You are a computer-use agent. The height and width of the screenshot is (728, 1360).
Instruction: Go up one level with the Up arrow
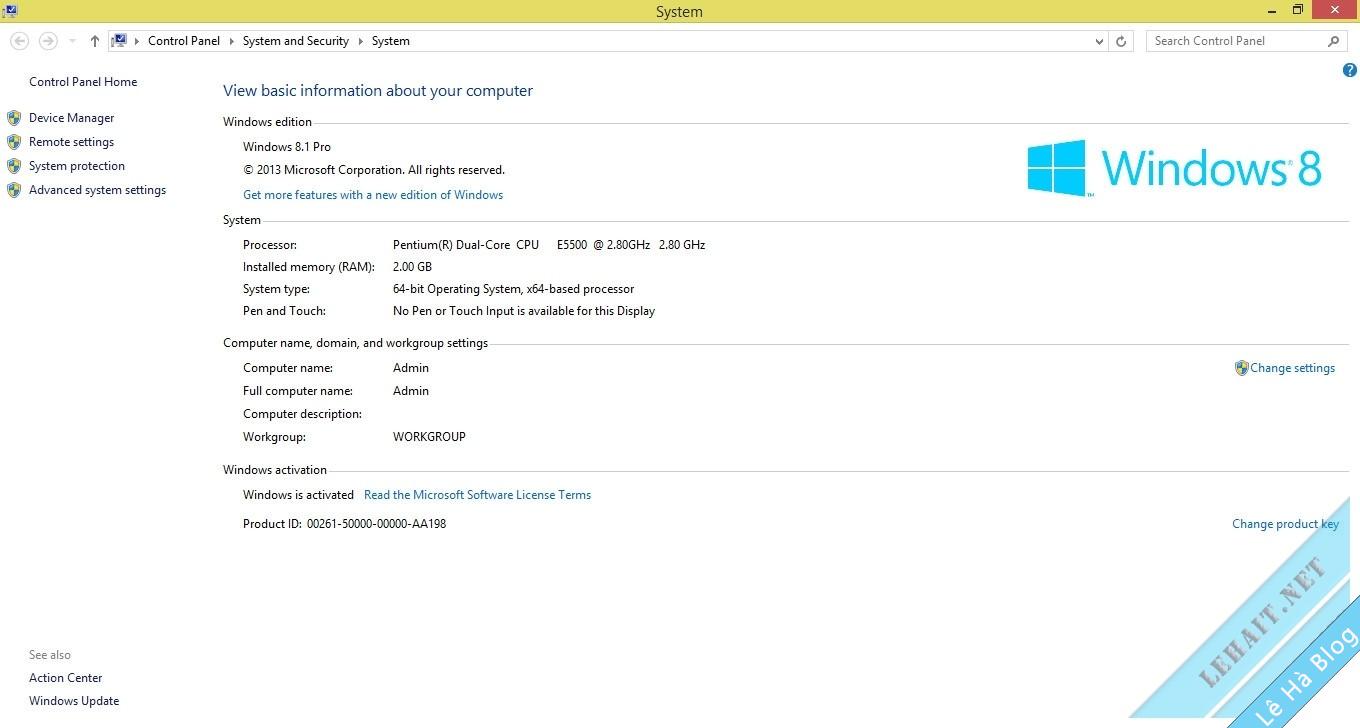point(95,41)
